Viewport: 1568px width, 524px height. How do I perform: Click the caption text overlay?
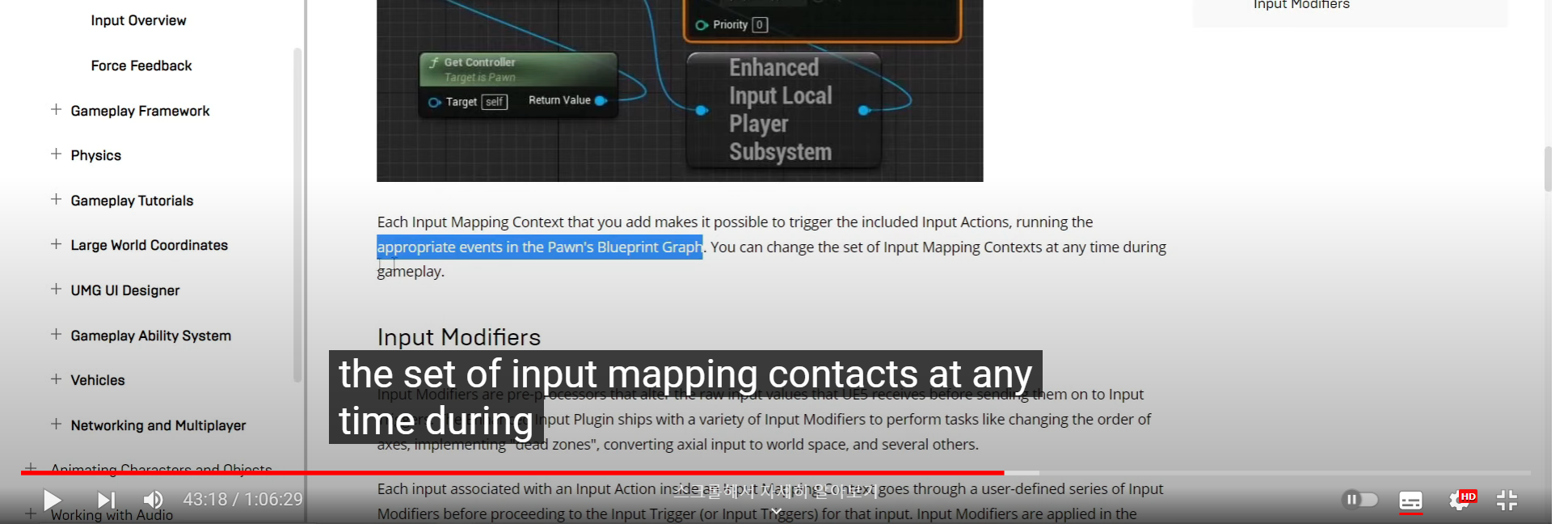[x=685, y=397]
